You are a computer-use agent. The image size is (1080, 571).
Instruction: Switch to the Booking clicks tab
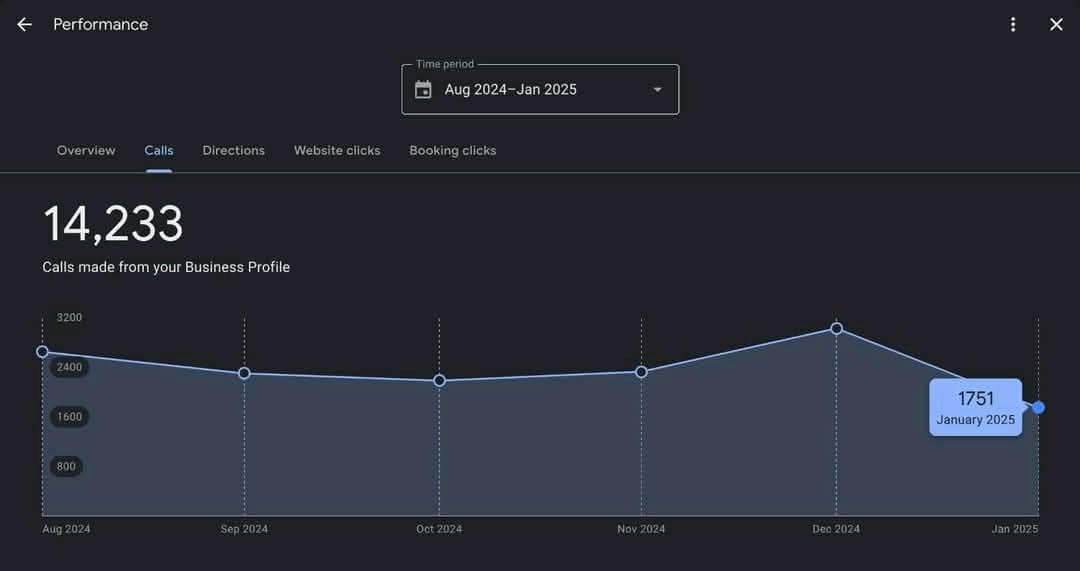[x=452, y=151]
